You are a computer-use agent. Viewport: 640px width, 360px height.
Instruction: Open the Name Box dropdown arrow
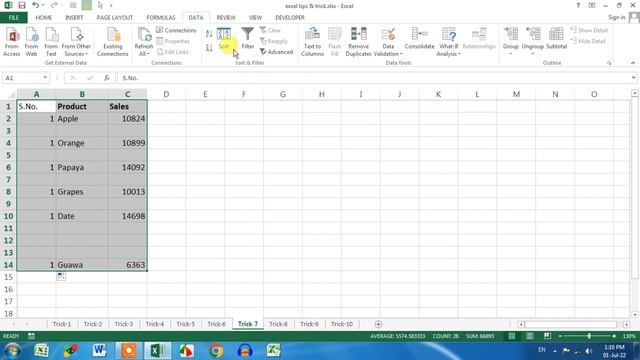pyautogui.click(x=45, y=78)
